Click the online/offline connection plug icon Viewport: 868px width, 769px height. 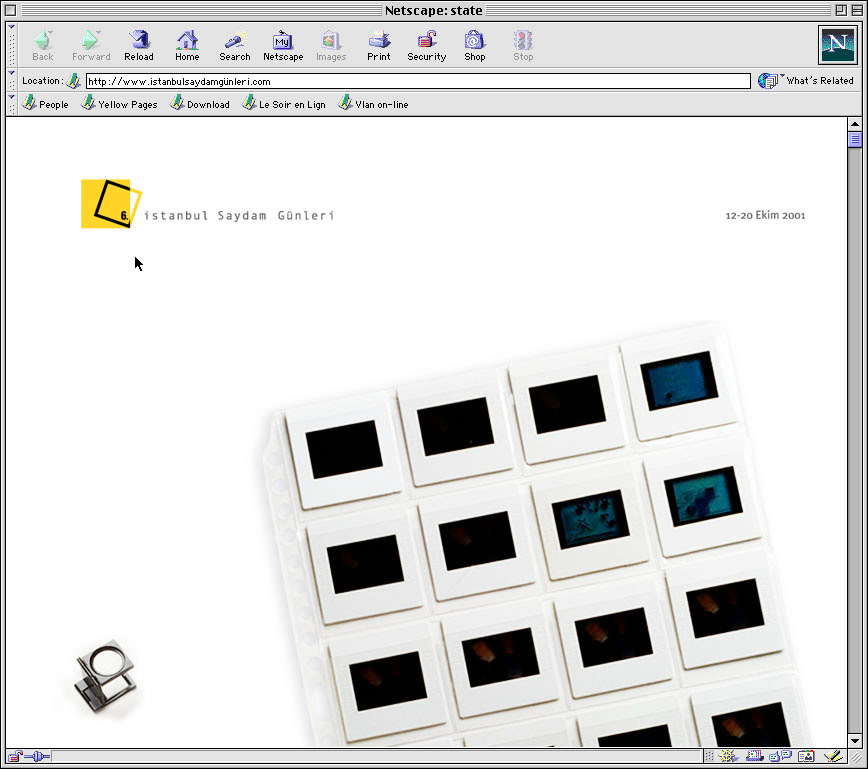click(x=38, y=756)
